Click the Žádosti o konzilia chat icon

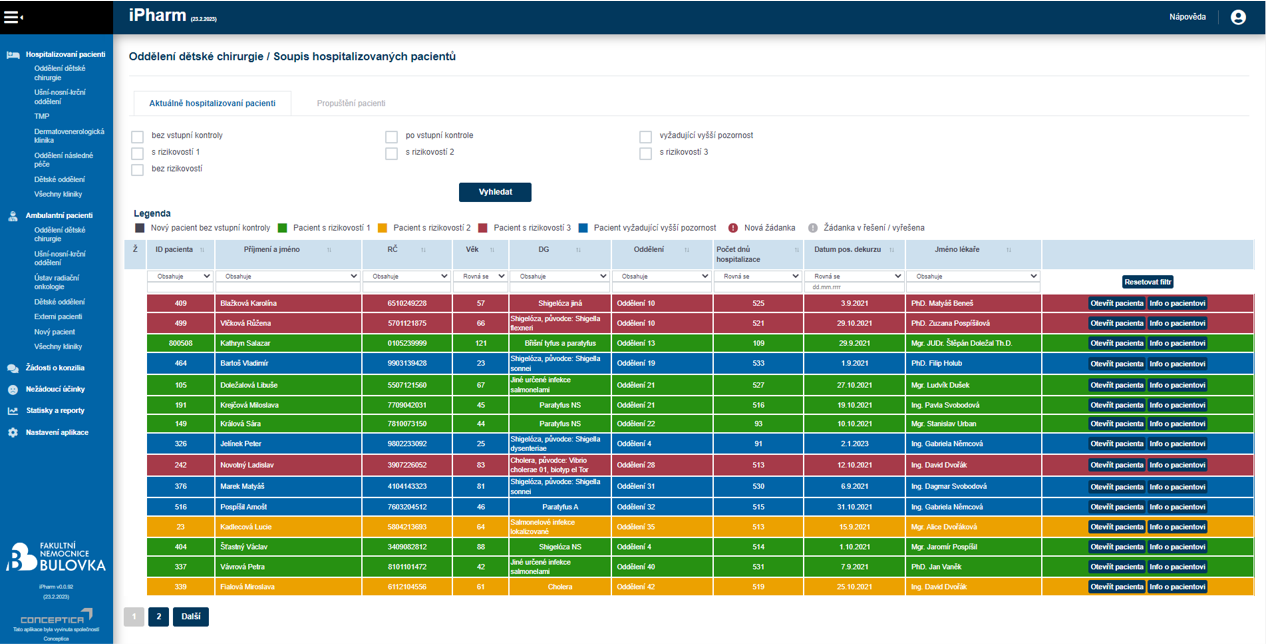(x=13, y=368)
